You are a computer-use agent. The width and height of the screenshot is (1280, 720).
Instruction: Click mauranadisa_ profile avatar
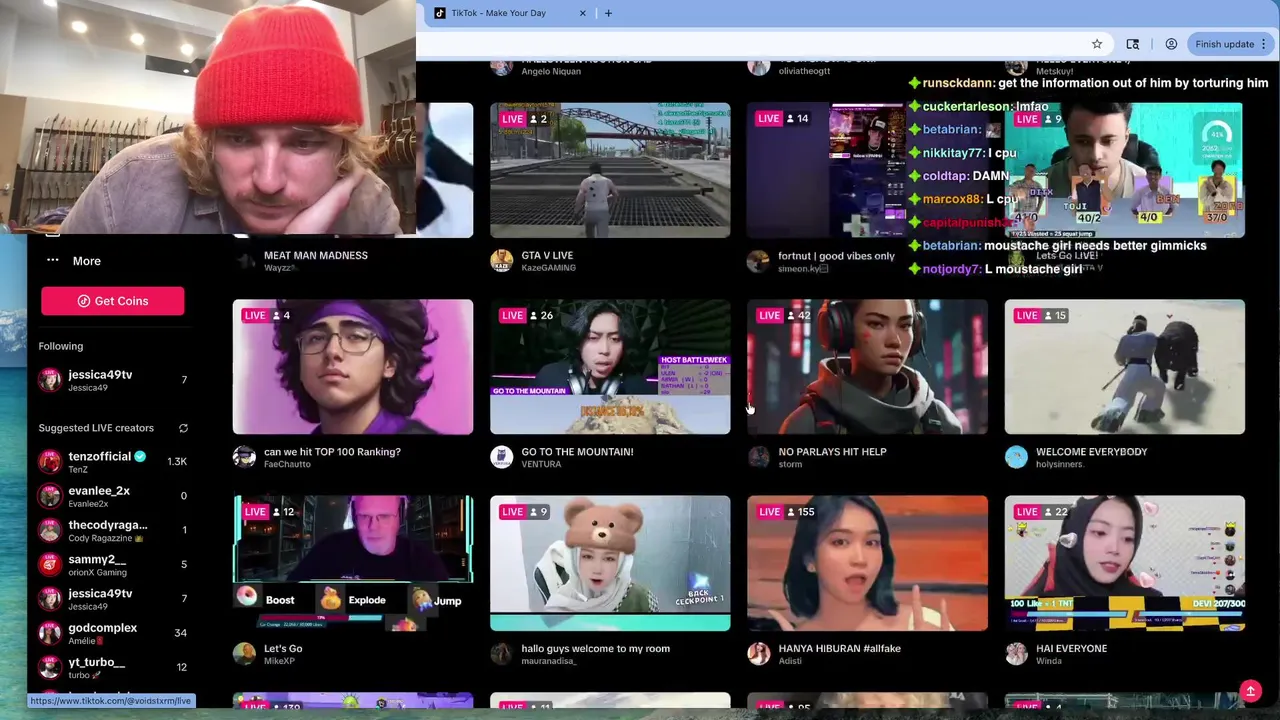(502, 654)
